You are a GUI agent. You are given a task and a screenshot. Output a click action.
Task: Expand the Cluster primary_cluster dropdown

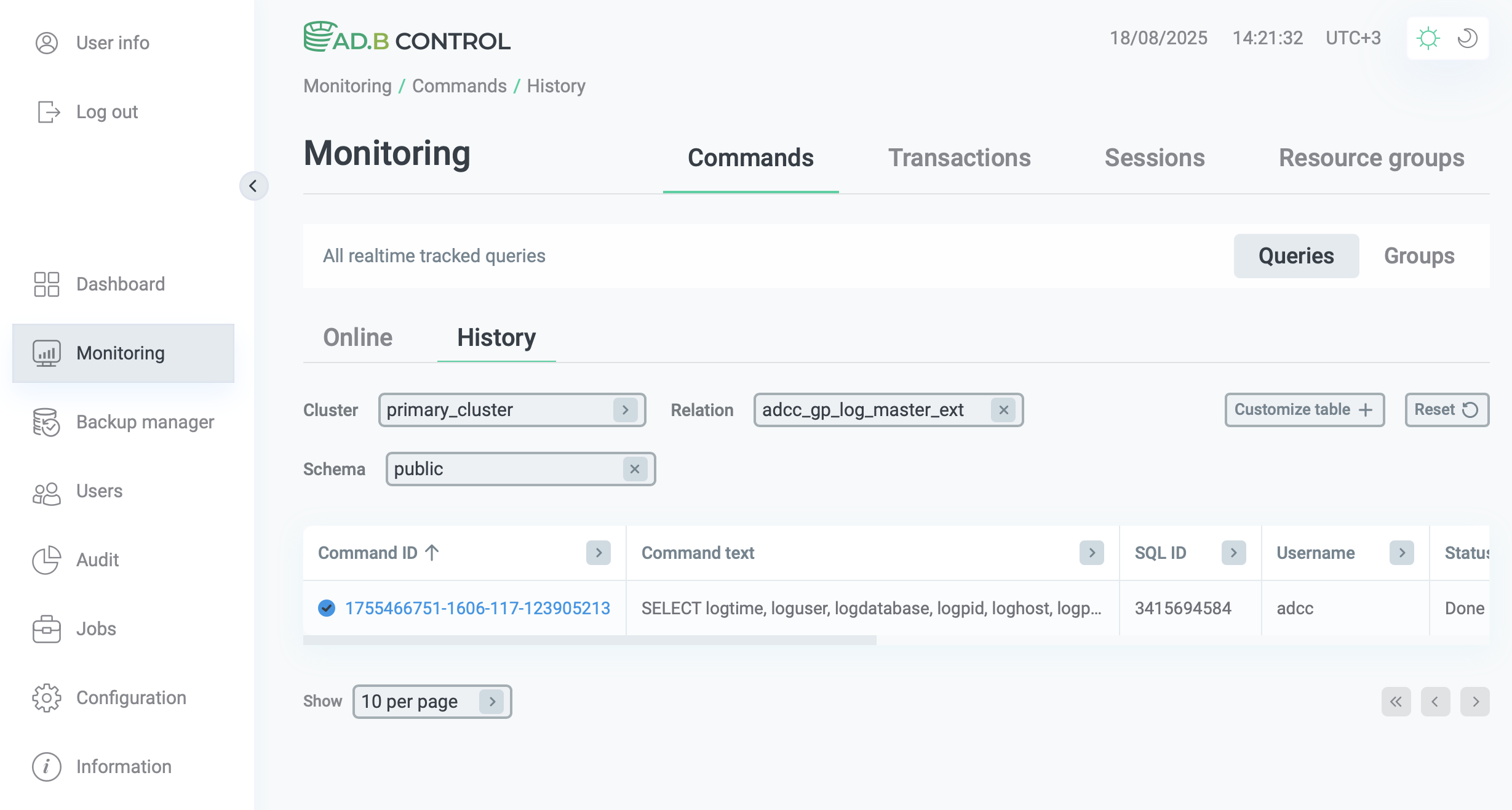point(625,410)
